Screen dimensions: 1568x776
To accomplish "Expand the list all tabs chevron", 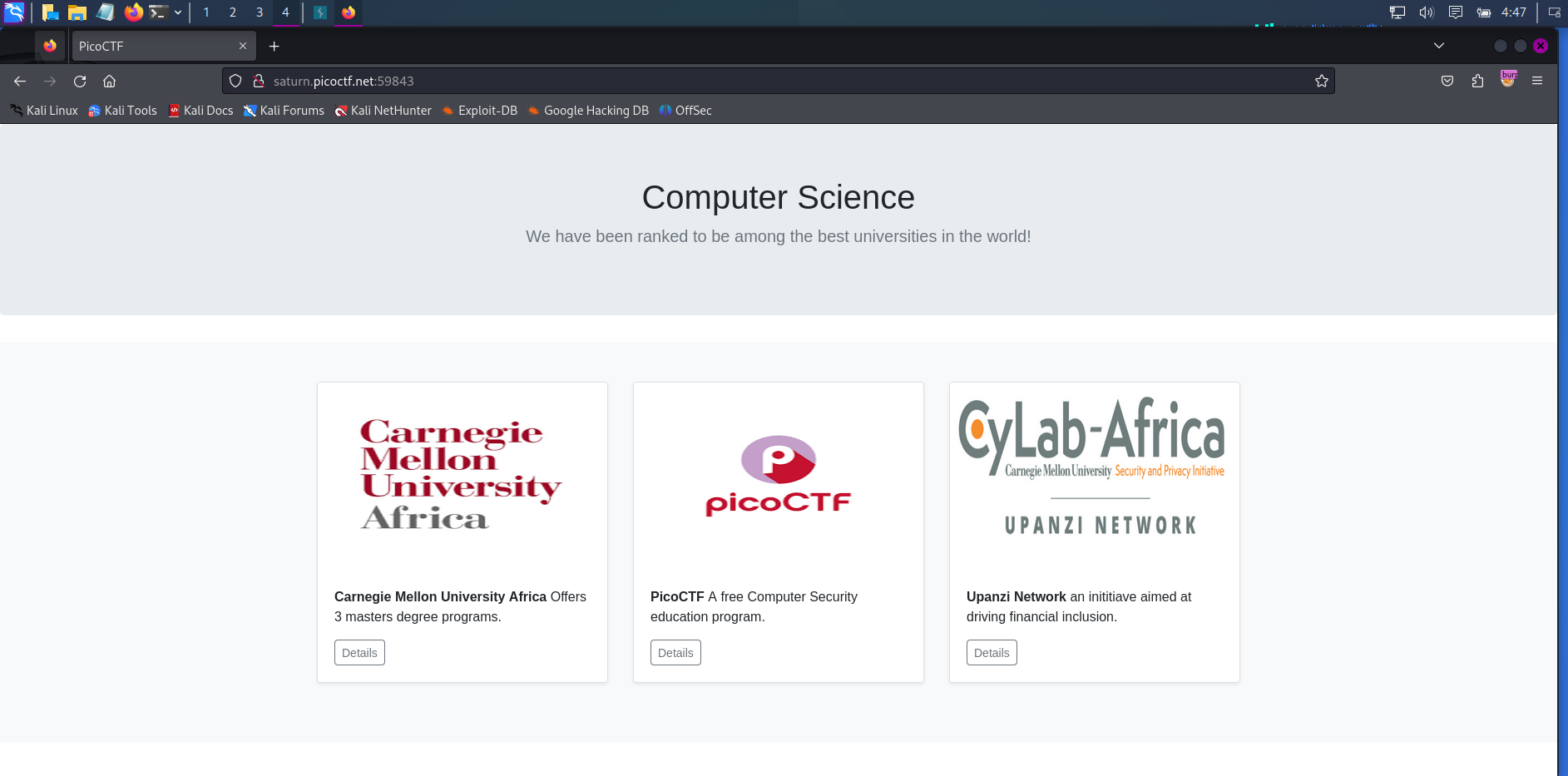I will click(x=1439, y=46).
